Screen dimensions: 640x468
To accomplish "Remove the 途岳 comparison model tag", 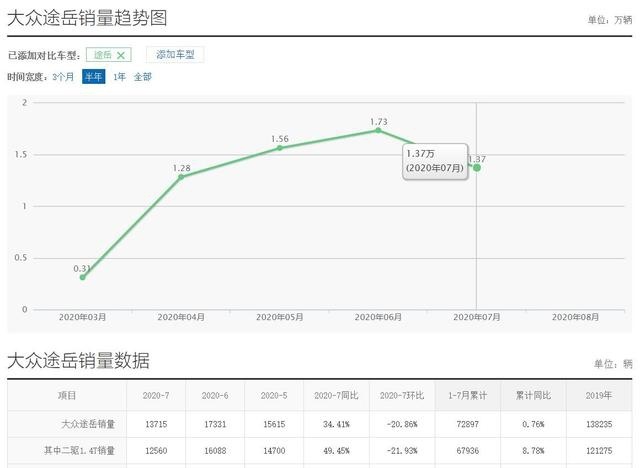I will (x=121, y=55).
